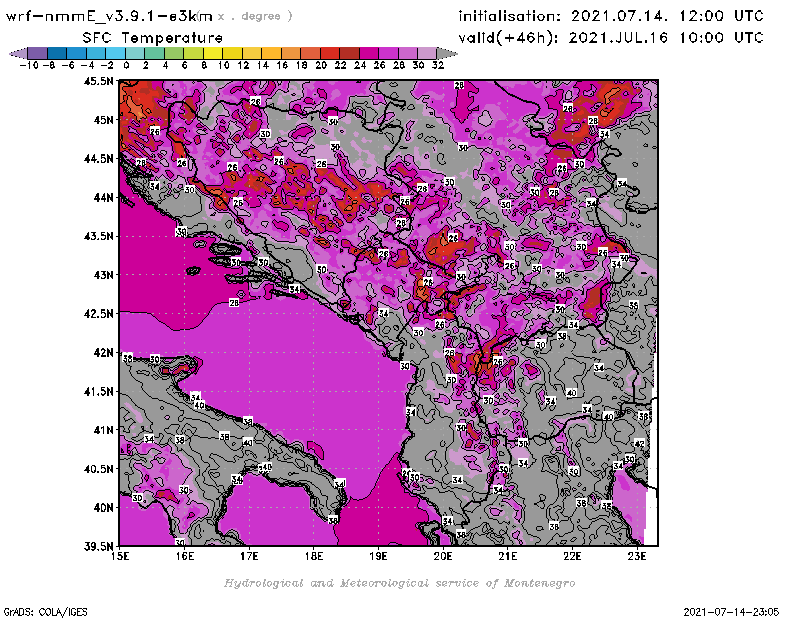Select the 18E longitude label

(x=314, y=556)
